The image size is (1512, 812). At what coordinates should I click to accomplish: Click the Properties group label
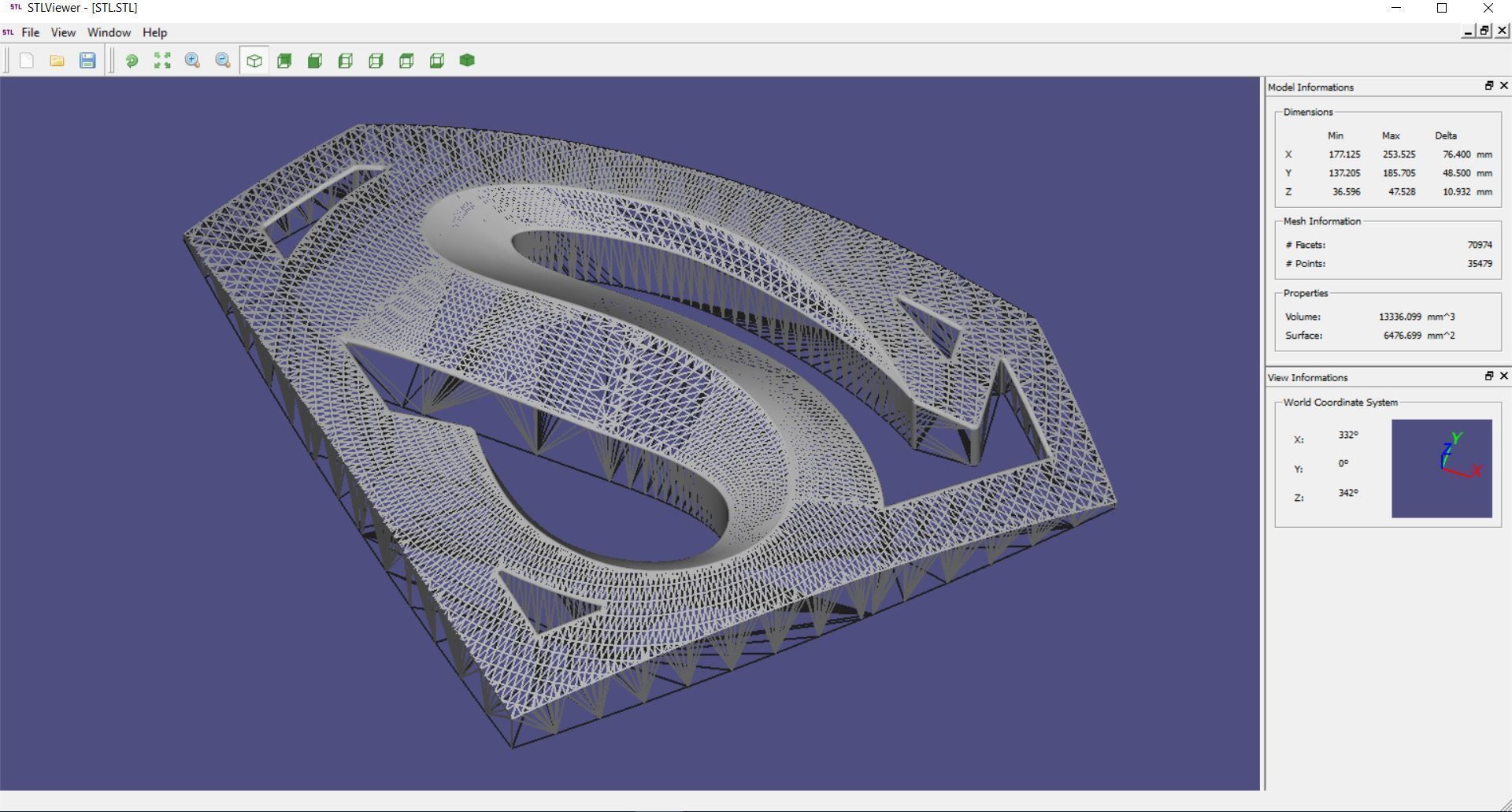(1306, 293)
